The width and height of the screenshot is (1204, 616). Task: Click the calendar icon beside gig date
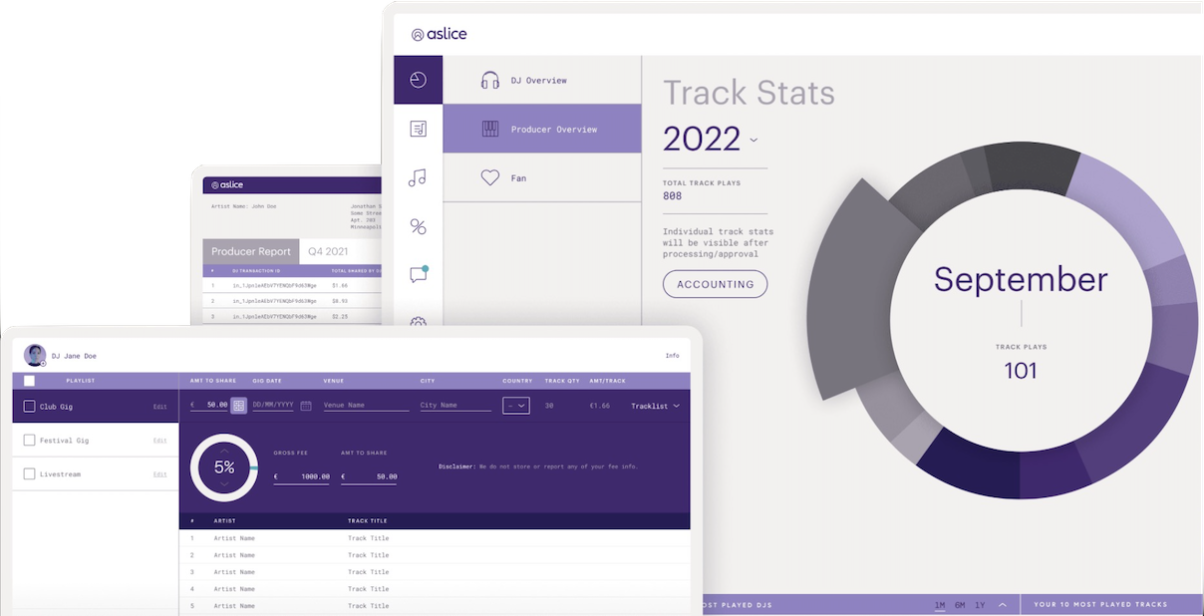coord(306,405)
